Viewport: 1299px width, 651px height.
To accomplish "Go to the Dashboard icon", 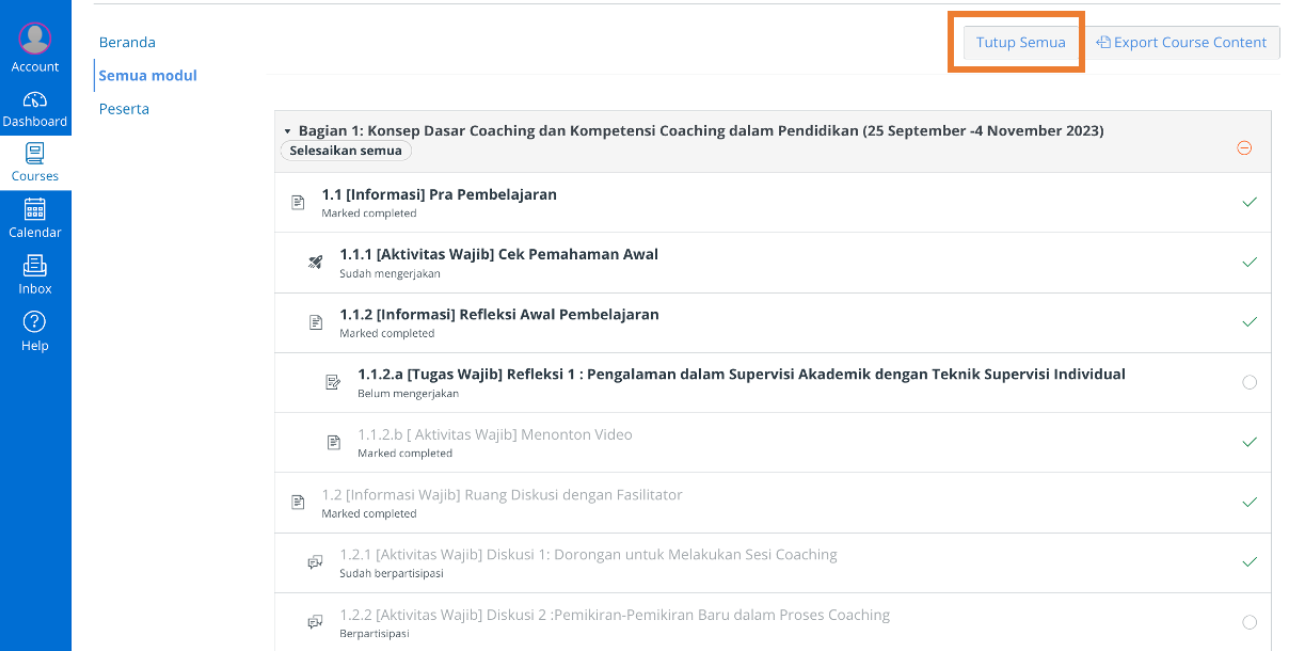I will 35,99.
